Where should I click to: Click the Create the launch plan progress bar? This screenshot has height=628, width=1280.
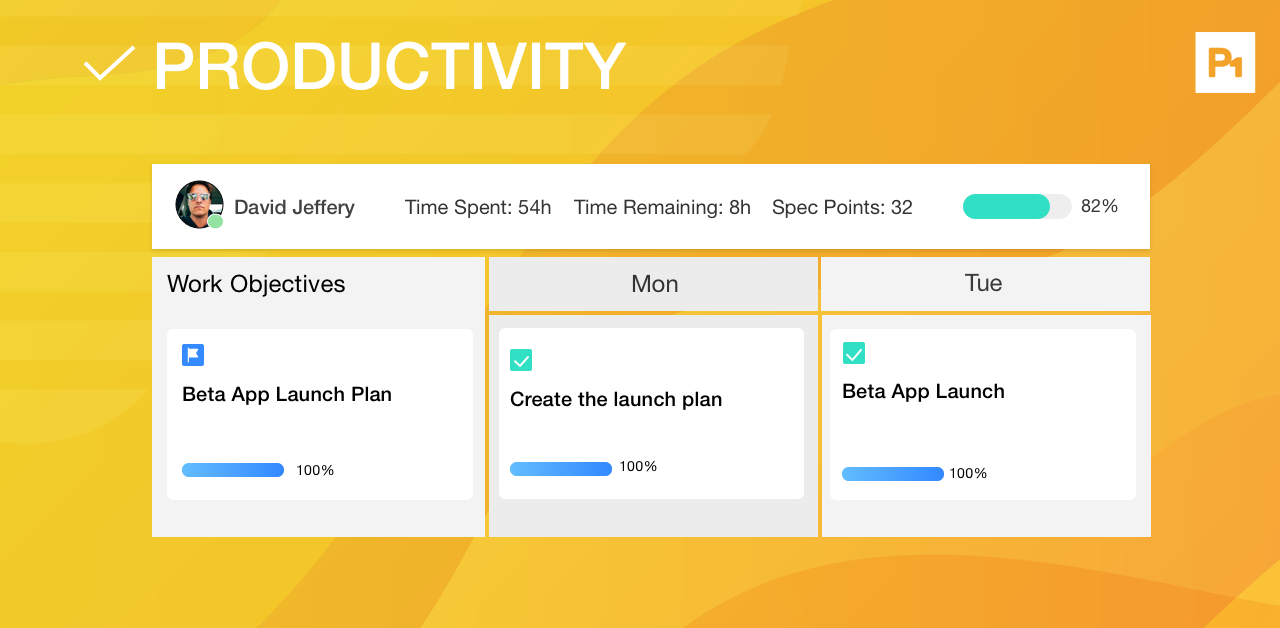pos(561,468)
